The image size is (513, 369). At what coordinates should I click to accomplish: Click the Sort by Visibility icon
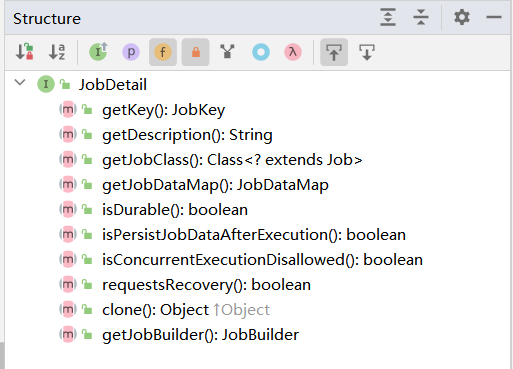25,52
